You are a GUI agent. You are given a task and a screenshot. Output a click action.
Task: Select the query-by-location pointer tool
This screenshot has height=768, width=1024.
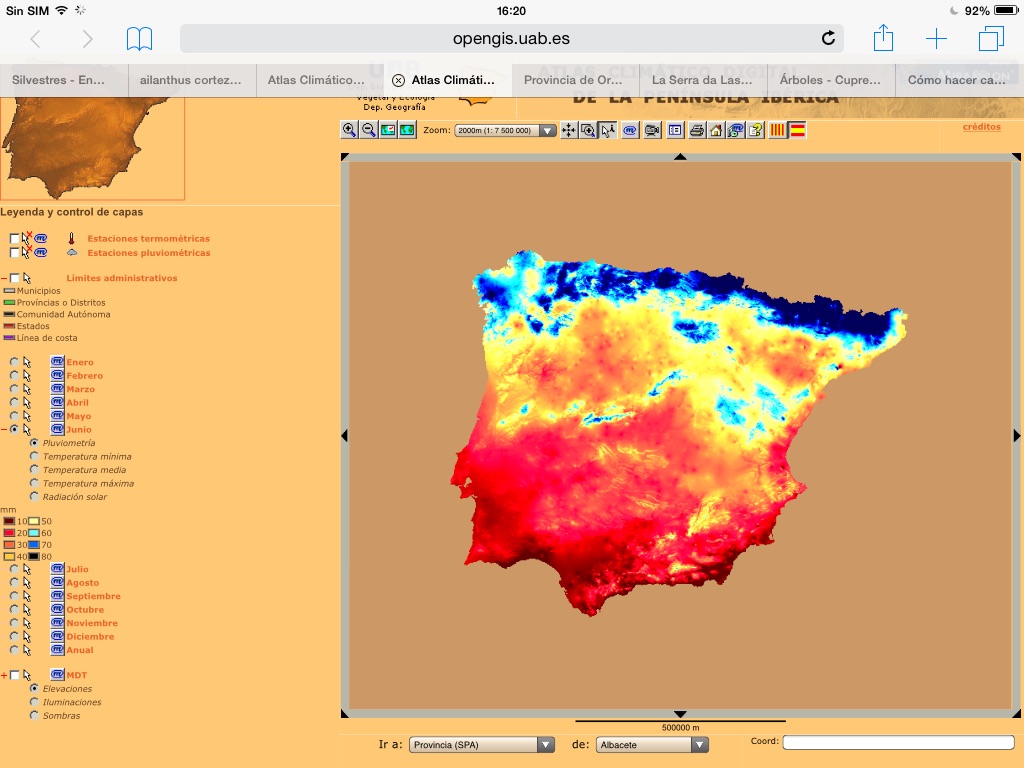pyautogui.click(x=608, y=130)
